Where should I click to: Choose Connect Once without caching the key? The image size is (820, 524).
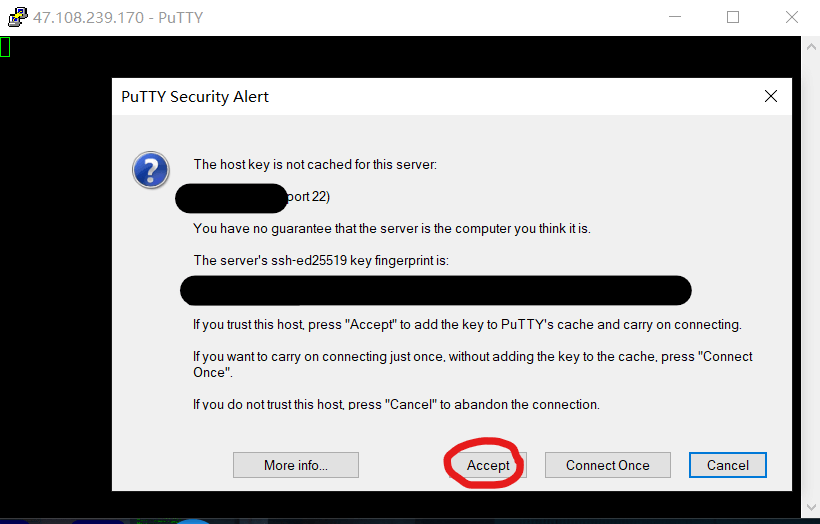point(608,465)
